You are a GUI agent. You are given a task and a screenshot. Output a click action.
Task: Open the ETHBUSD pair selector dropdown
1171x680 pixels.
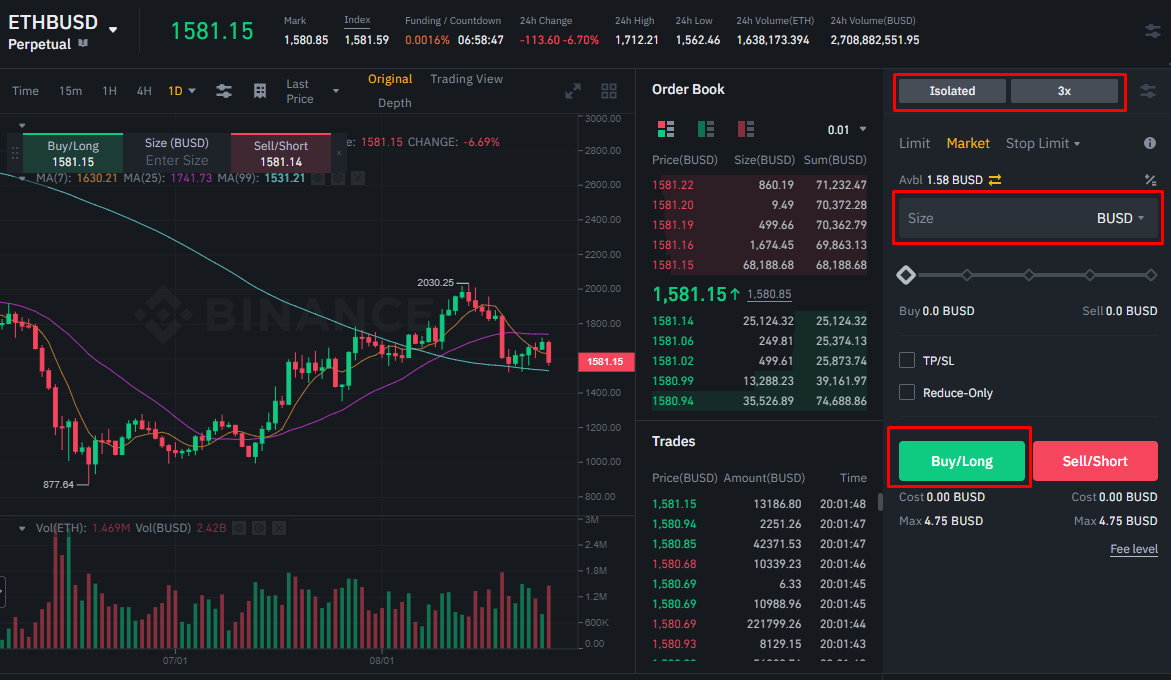[113, 30]
